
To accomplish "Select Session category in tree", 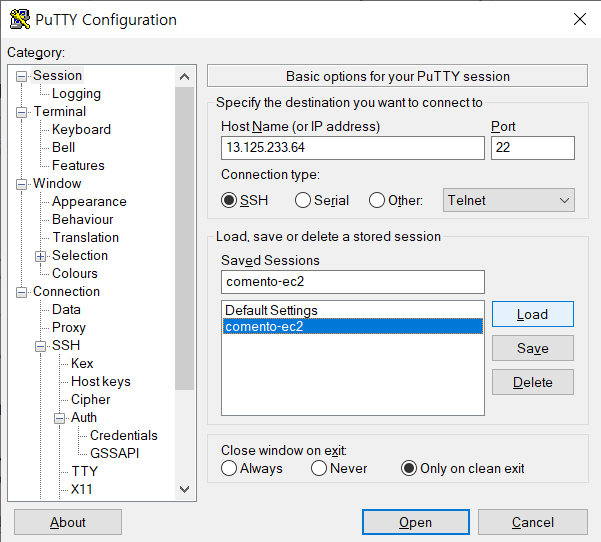I will click(57, 76).
